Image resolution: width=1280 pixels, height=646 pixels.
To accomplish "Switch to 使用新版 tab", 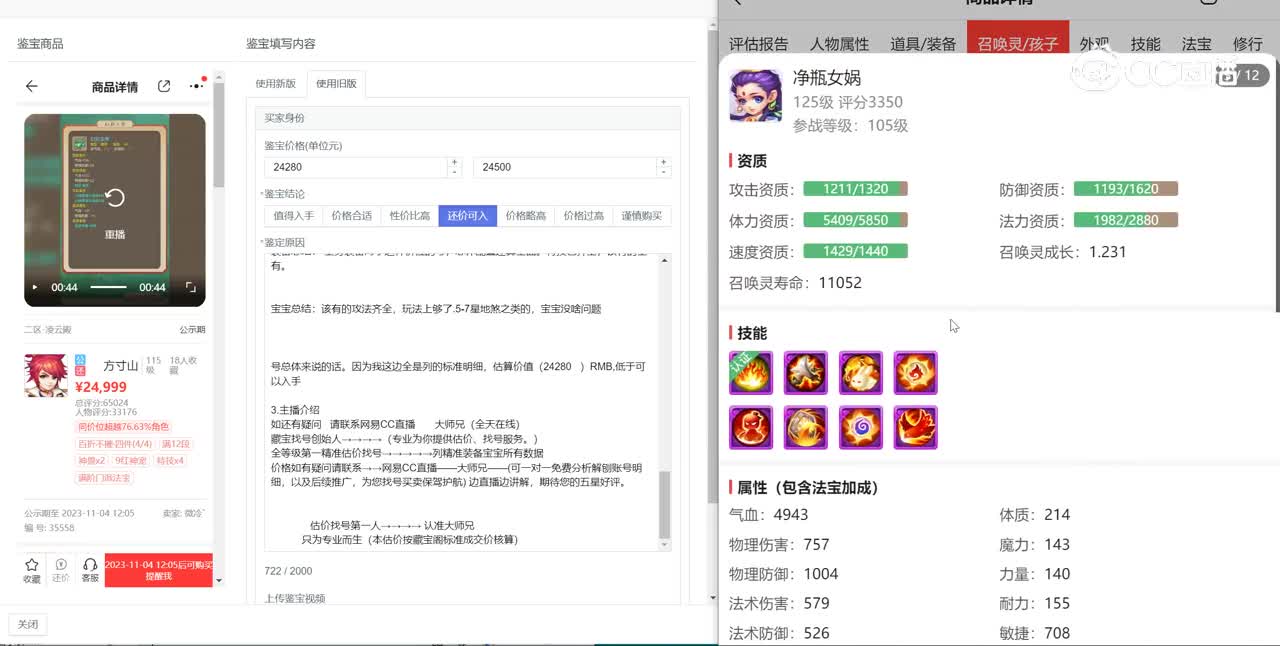I will tap(276, 84).
